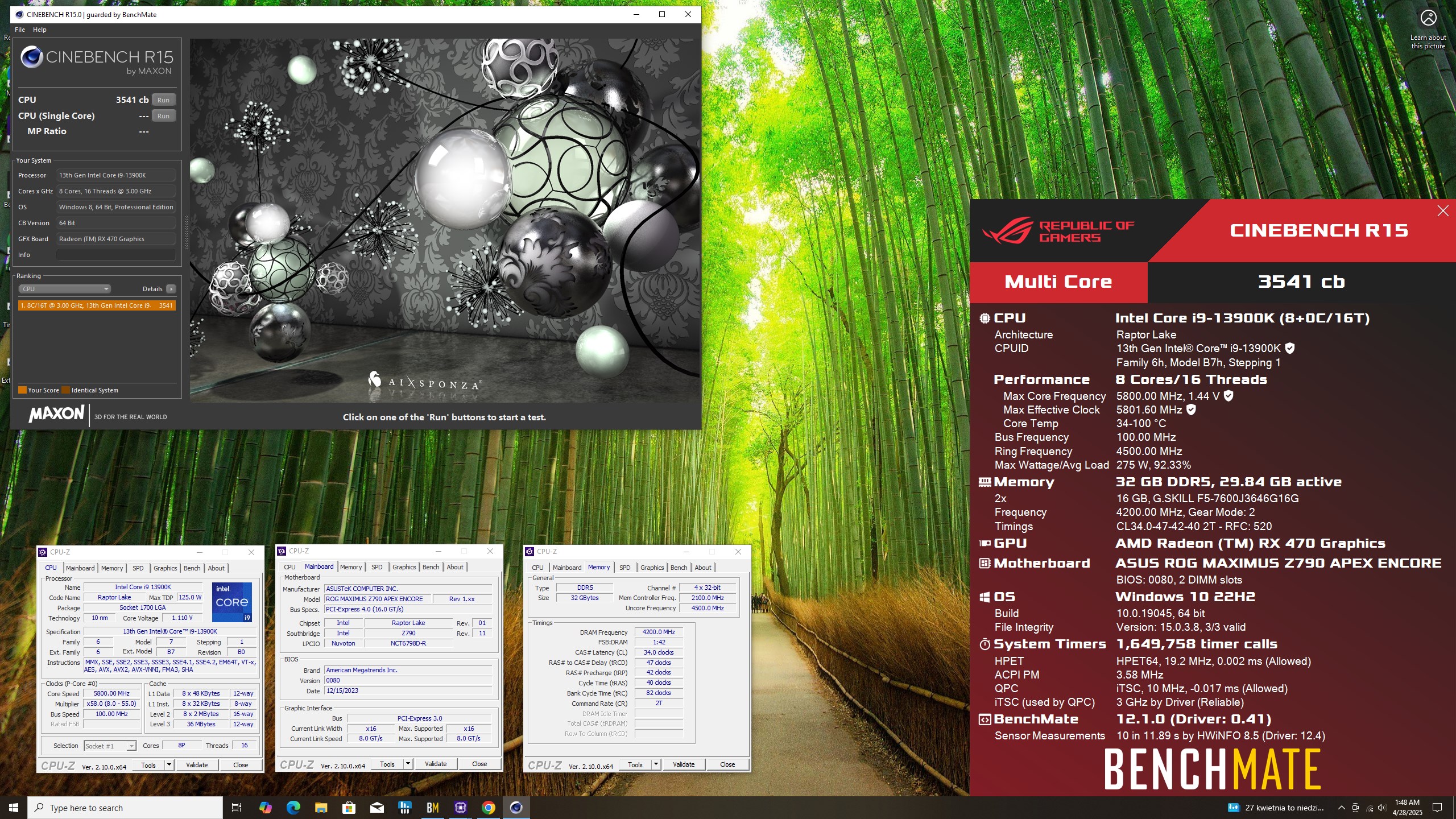Image resolution: width=1456 pixels, height=819 pixels.
Task: Click the Your Score orange legend swatch
Action: pyautogui.click(x=22, y=390)
